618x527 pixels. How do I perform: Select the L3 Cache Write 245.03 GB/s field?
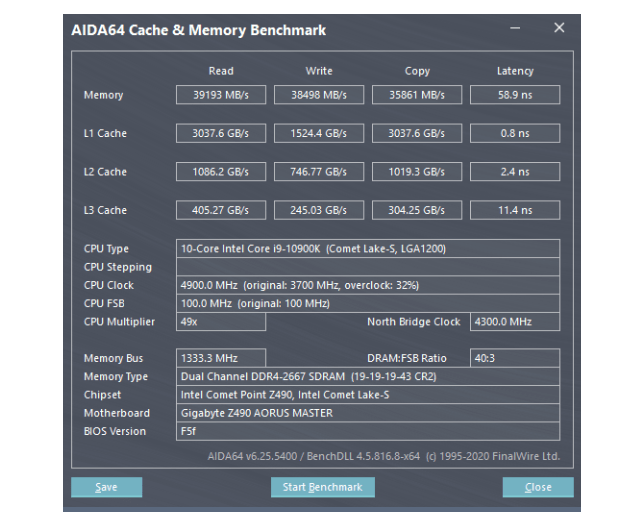318,210
